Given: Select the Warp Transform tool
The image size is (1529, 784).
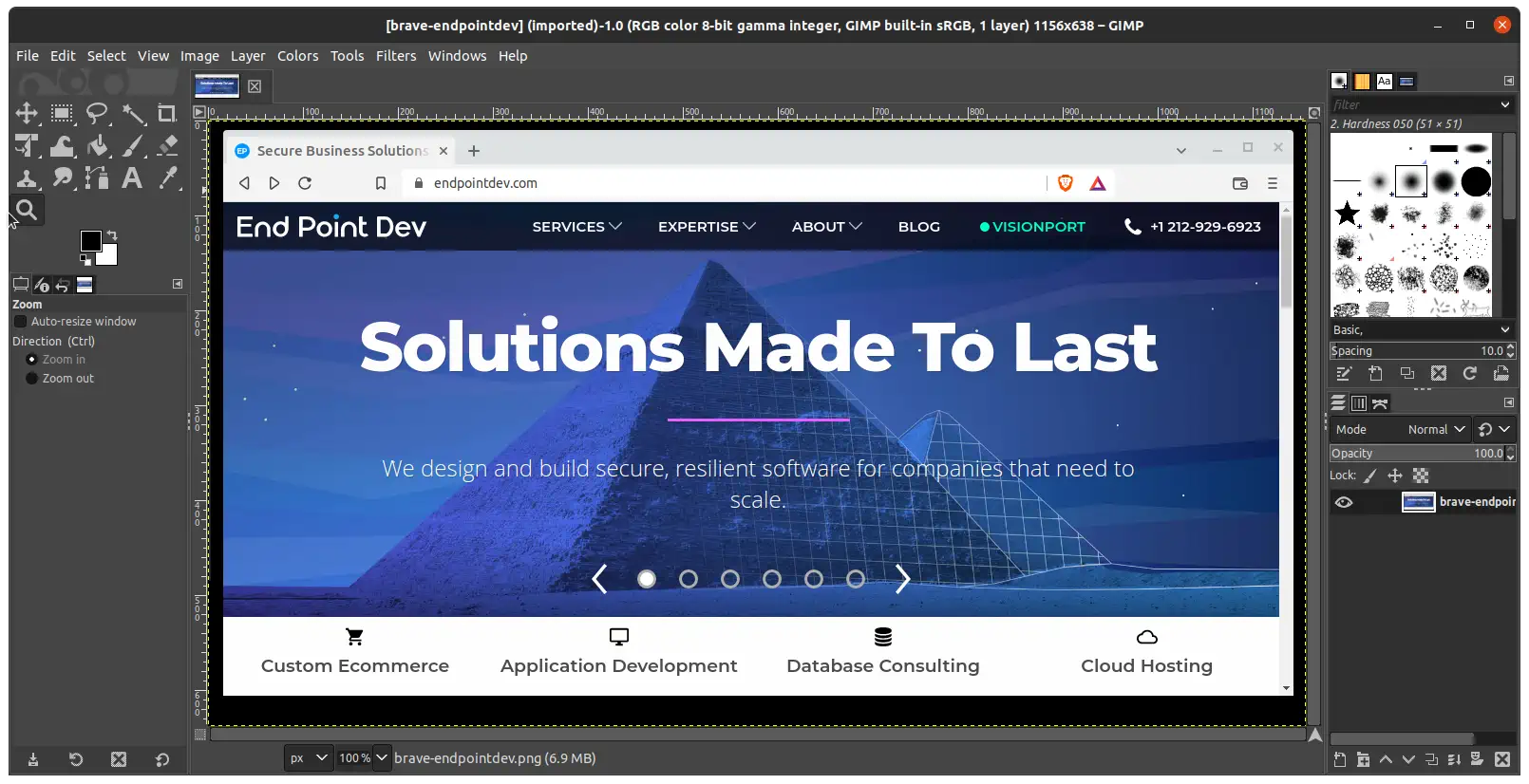Looking at the screenshot, I should coord(62,146).
